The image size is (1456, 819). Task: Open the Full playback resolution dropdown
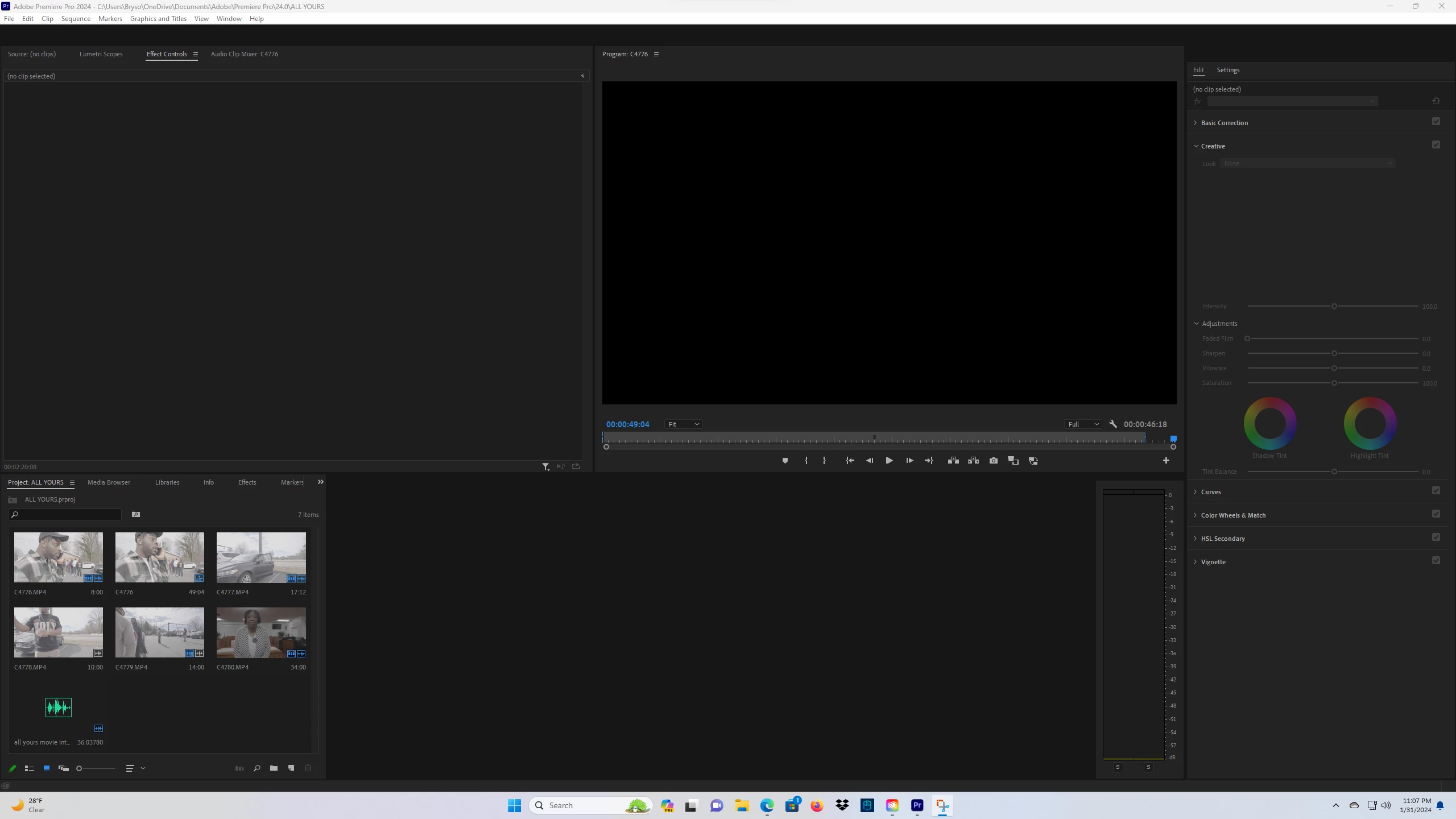point(1083,424)
